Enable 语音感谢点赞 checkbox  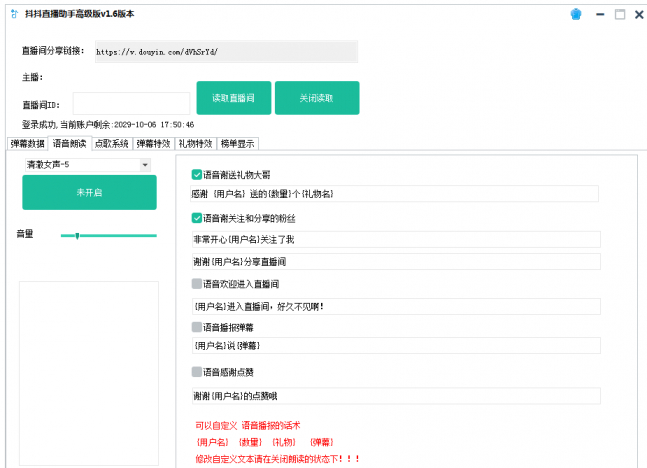pos(196,372)
